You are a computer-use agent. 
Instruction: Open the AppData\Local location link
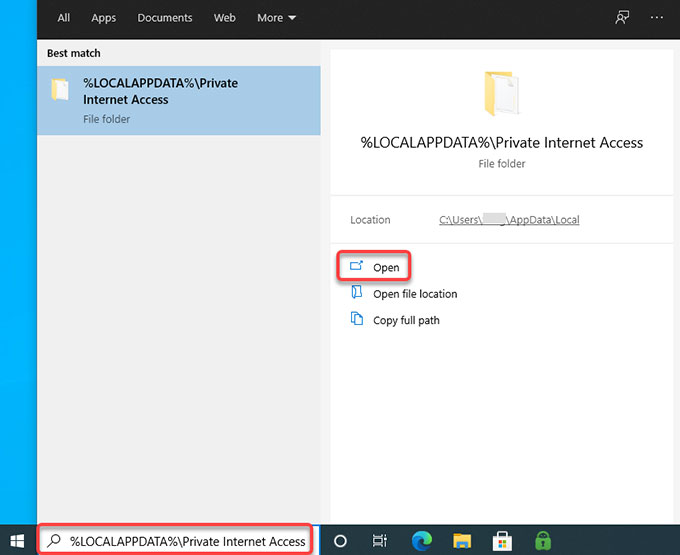point(509,220)
